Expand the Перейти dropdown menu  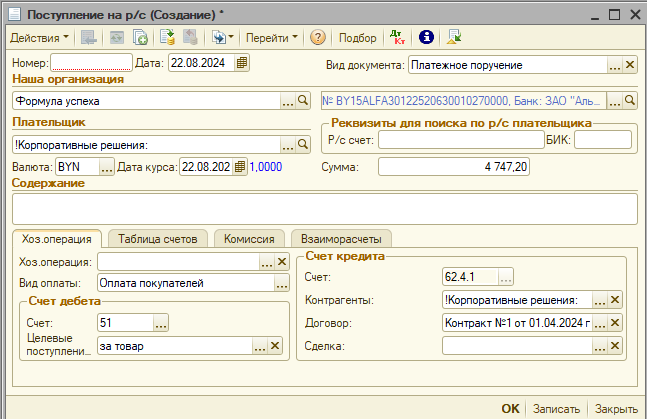(x=272, y=37)
